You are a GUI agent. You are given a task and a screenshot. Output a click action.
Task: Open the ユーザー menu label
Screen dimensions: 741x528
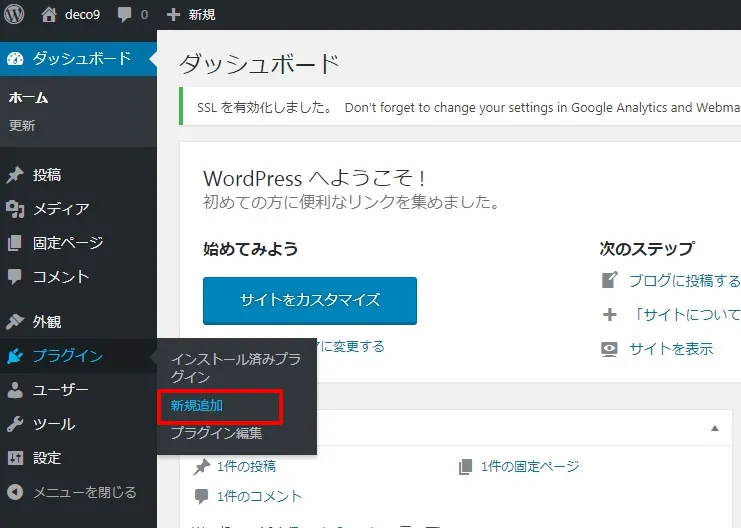pos(60,390)
